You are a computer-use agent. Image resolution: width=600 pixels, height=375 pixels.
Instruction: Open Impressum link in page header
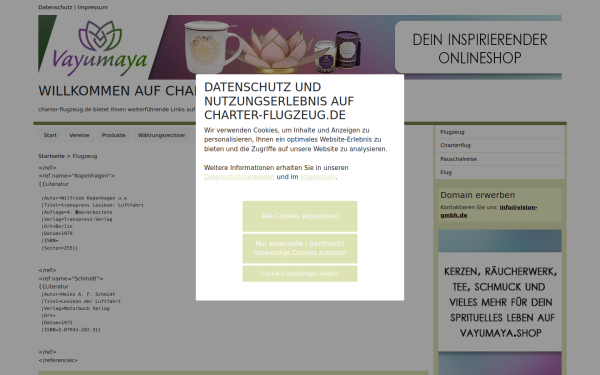93,7
